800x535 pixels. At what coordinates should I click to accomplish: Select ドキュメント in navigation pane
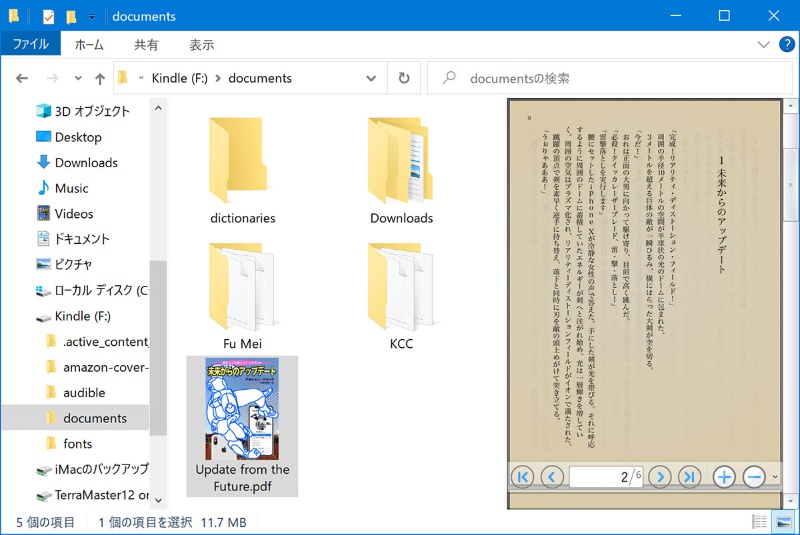(73, 239)
